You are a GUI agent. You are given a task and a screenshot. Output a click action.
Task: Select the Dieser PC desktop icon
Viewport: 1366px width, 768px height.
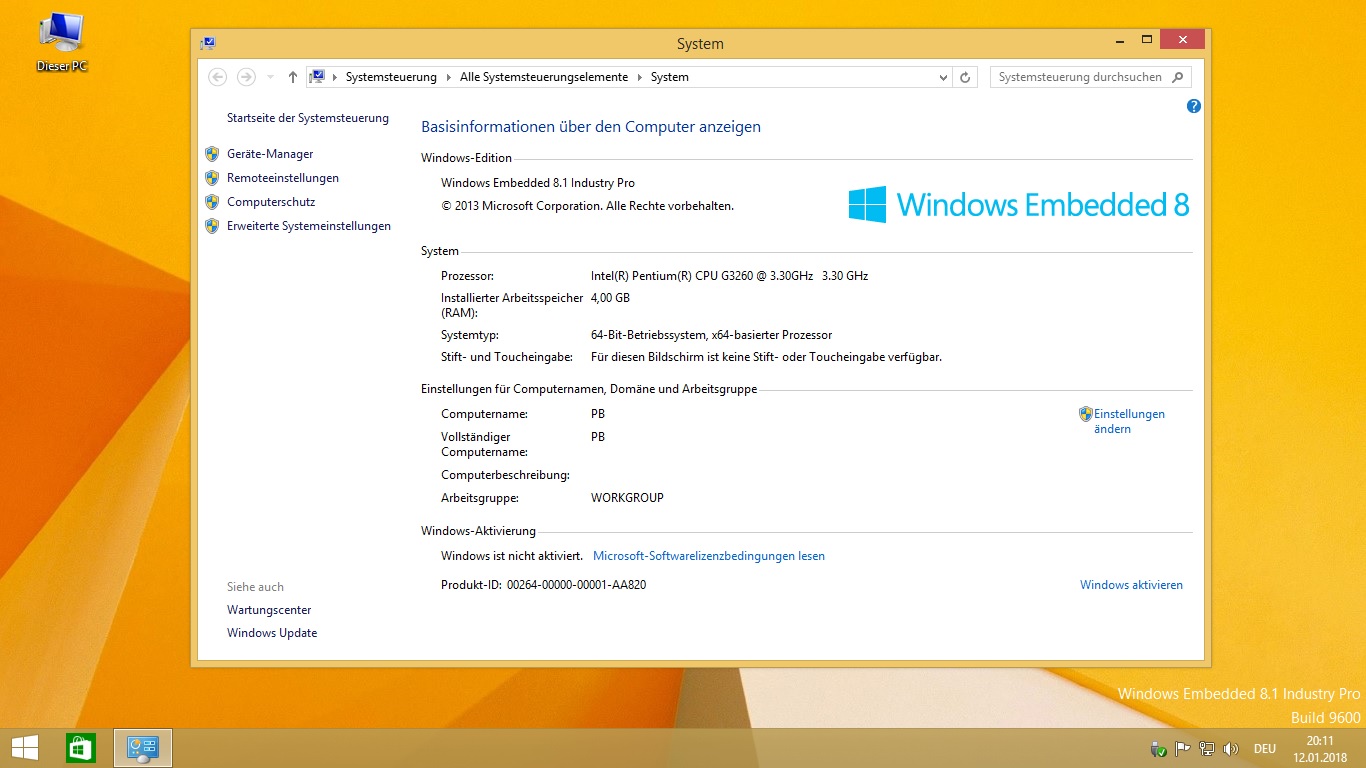(x=62, y=42)
